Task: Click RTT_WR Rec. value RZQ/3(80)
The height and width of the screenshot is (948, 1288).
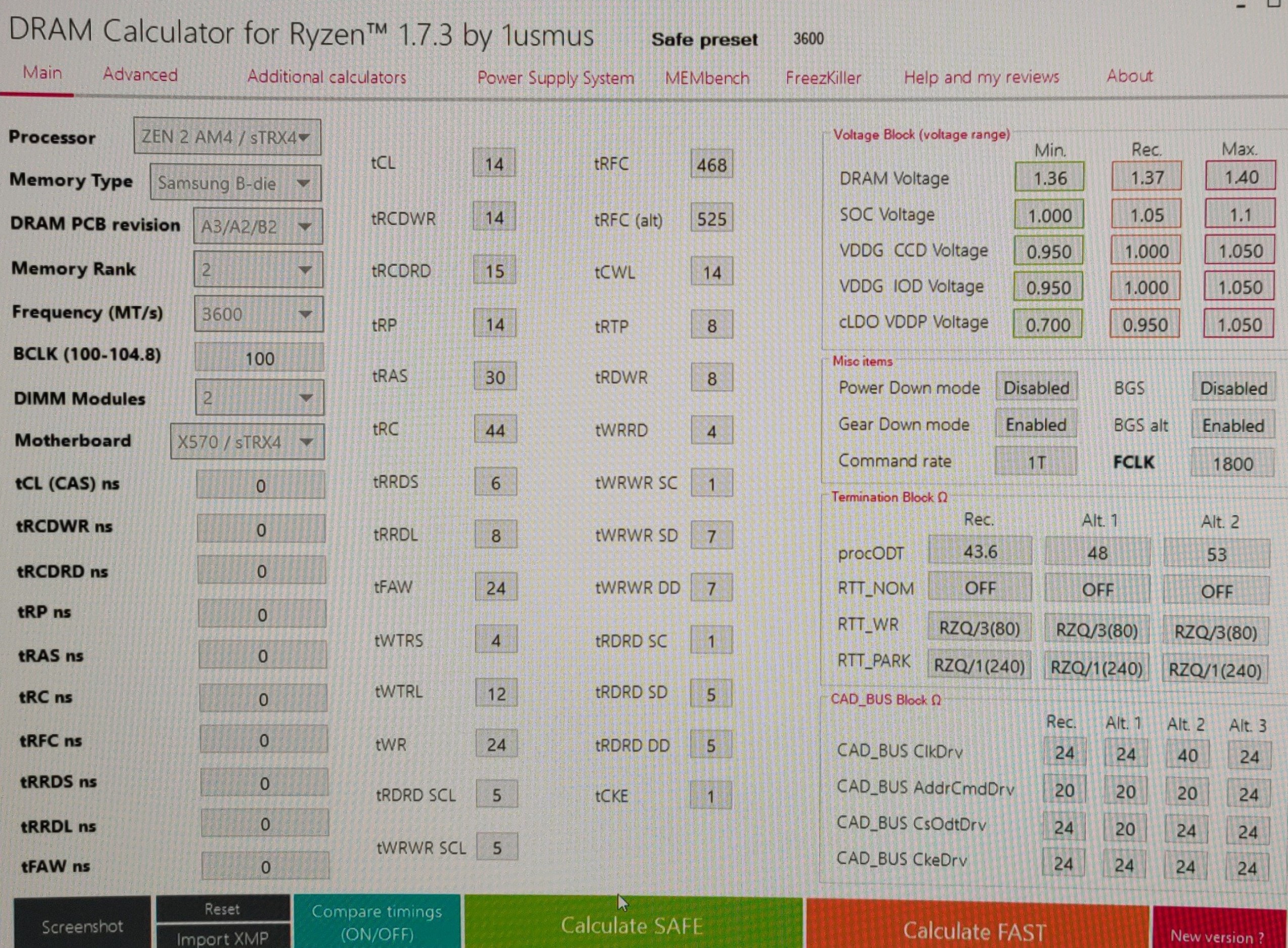Action: point(979,627)
